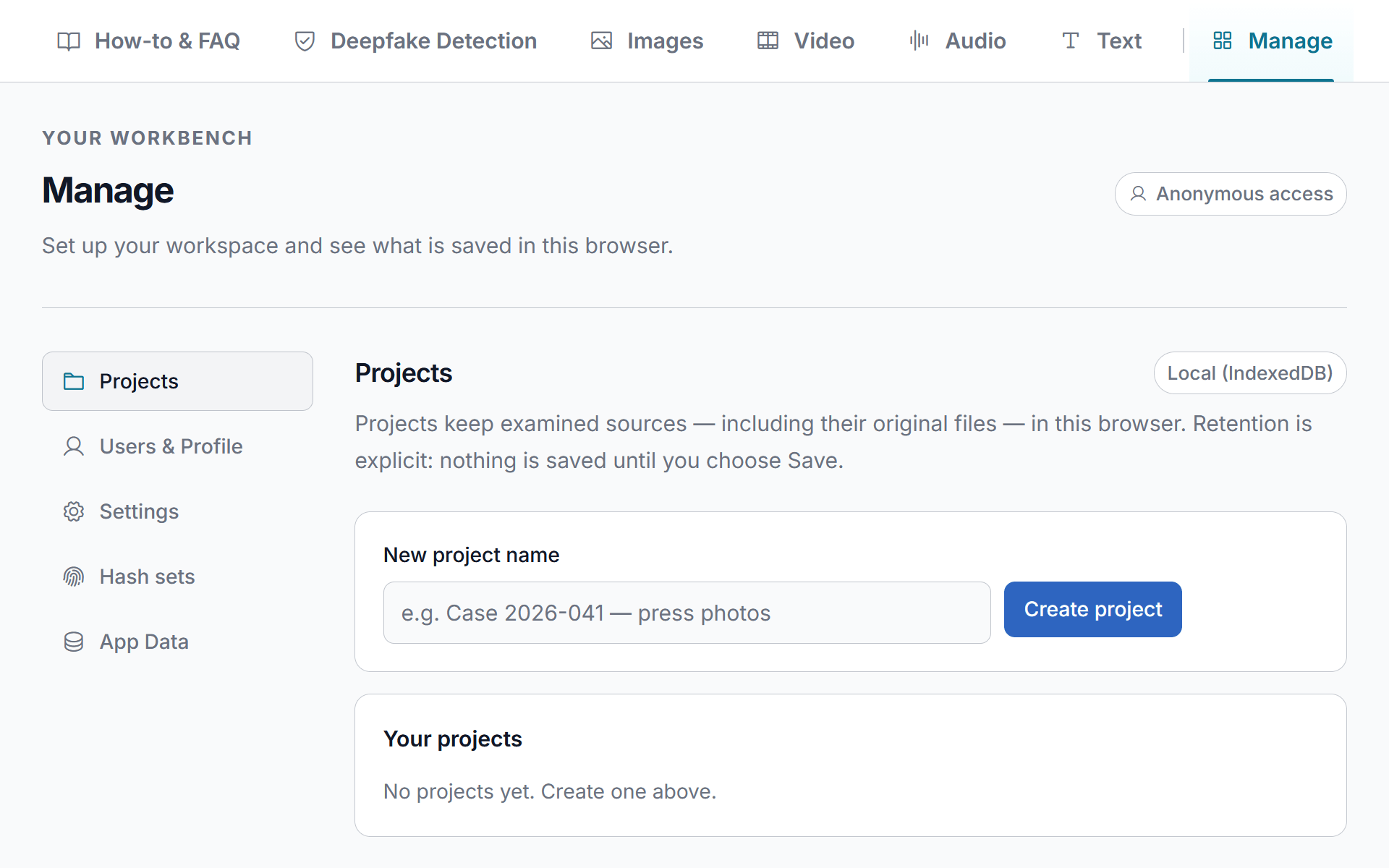Open Hash sets section
This screenshot has width=1389, height=868.
(177, 576)
